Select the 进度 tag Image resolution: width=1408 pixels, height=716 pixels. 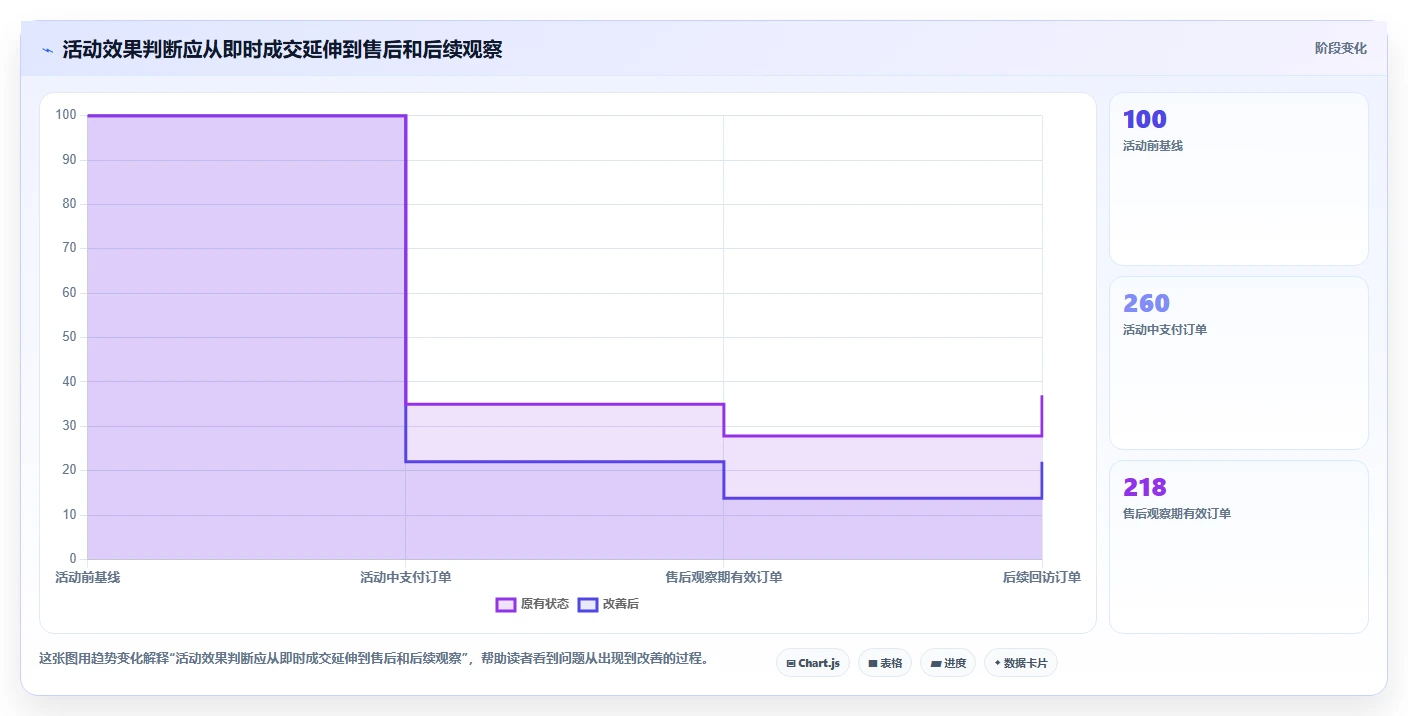[x=948, y=663]
